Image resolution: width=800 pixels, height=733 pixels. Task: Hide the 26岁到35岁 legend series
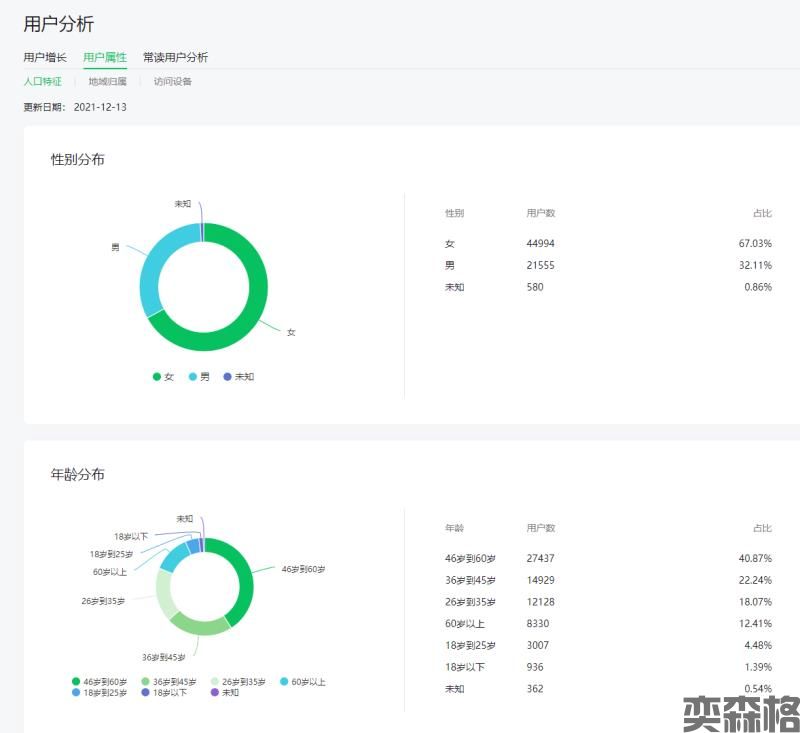[x=238, y=682]
